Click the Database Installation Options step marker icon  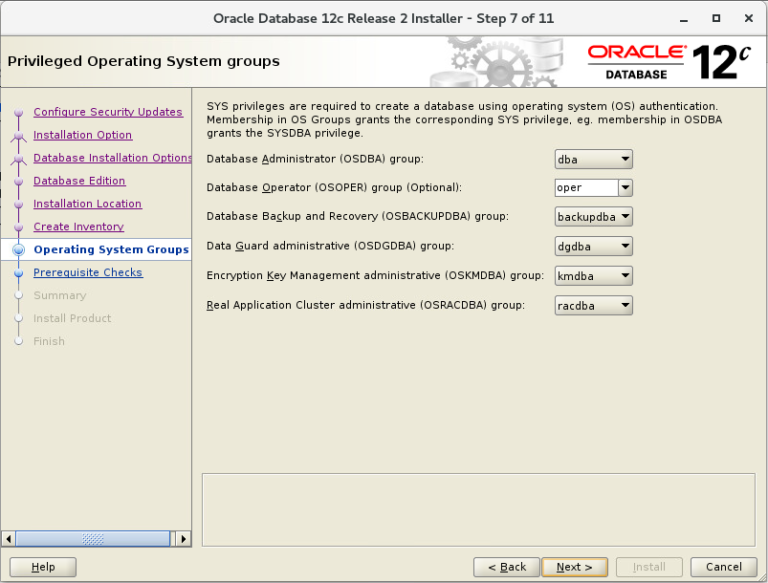[19, 159]
